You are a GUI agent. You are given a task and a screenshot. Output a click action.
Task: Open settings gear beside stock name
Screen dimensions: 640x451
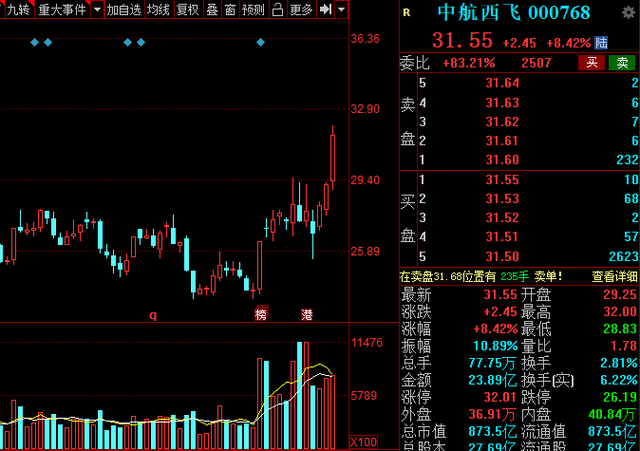(628, 12)
